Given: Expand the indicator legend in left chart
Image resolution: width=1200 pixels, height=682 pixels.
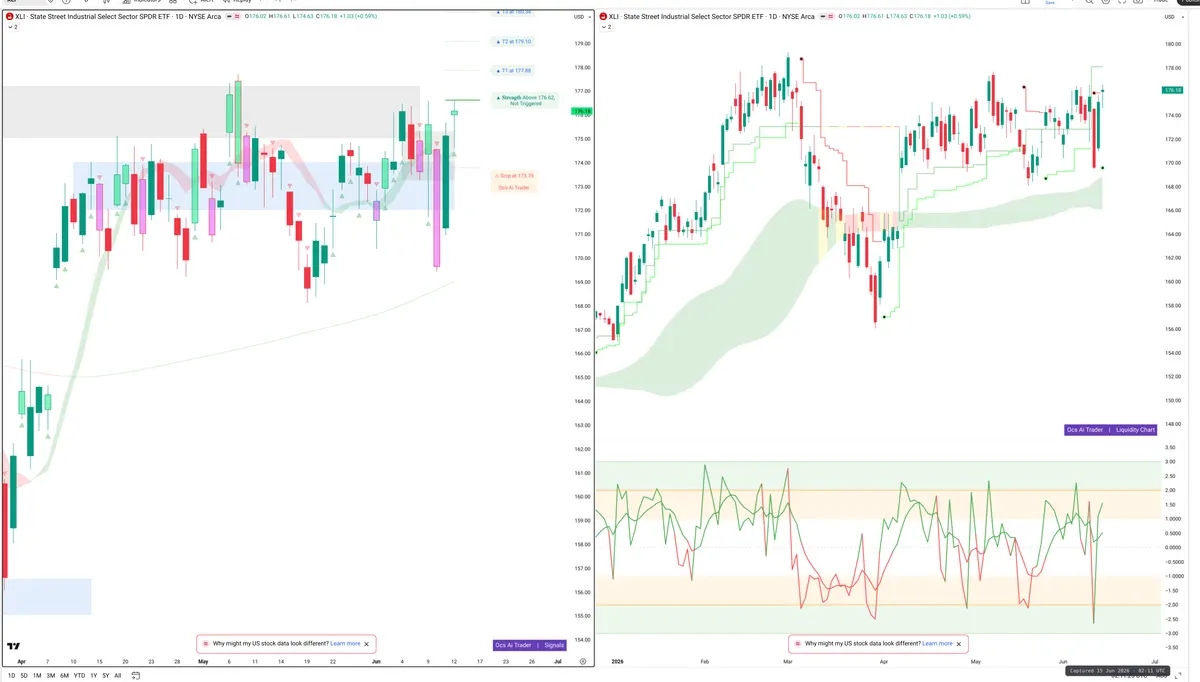Looking at the screenshot, I should tap(12, 28).
